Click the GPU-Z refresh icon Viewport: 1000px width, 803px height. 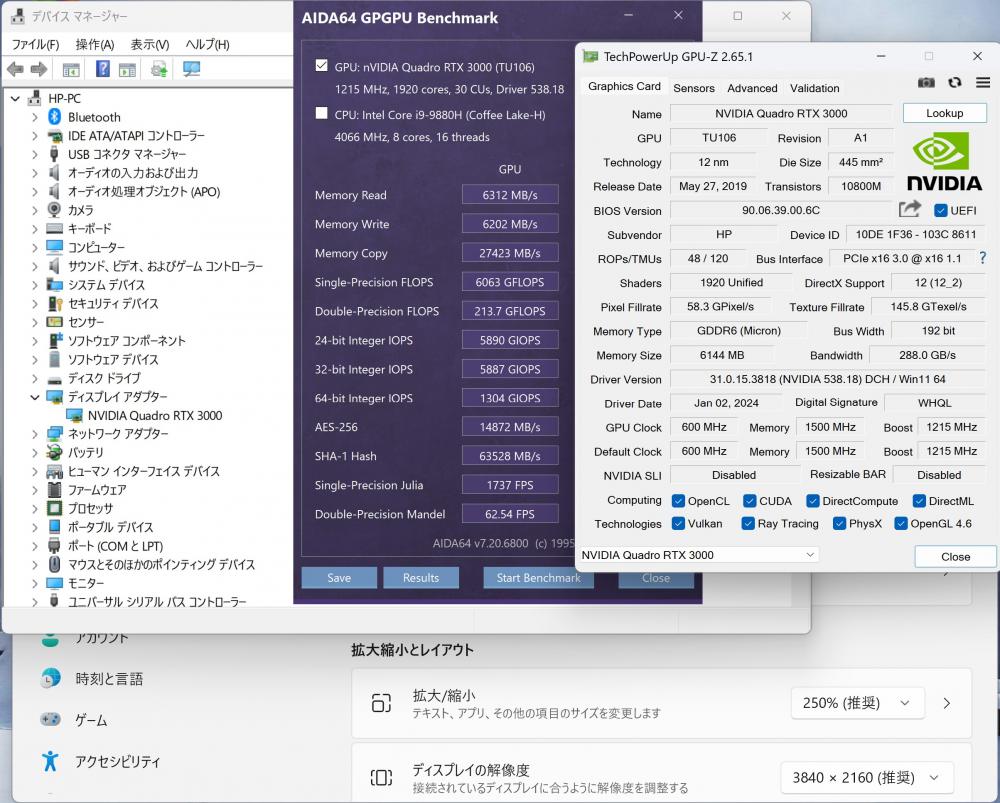[x=955, y=82]
